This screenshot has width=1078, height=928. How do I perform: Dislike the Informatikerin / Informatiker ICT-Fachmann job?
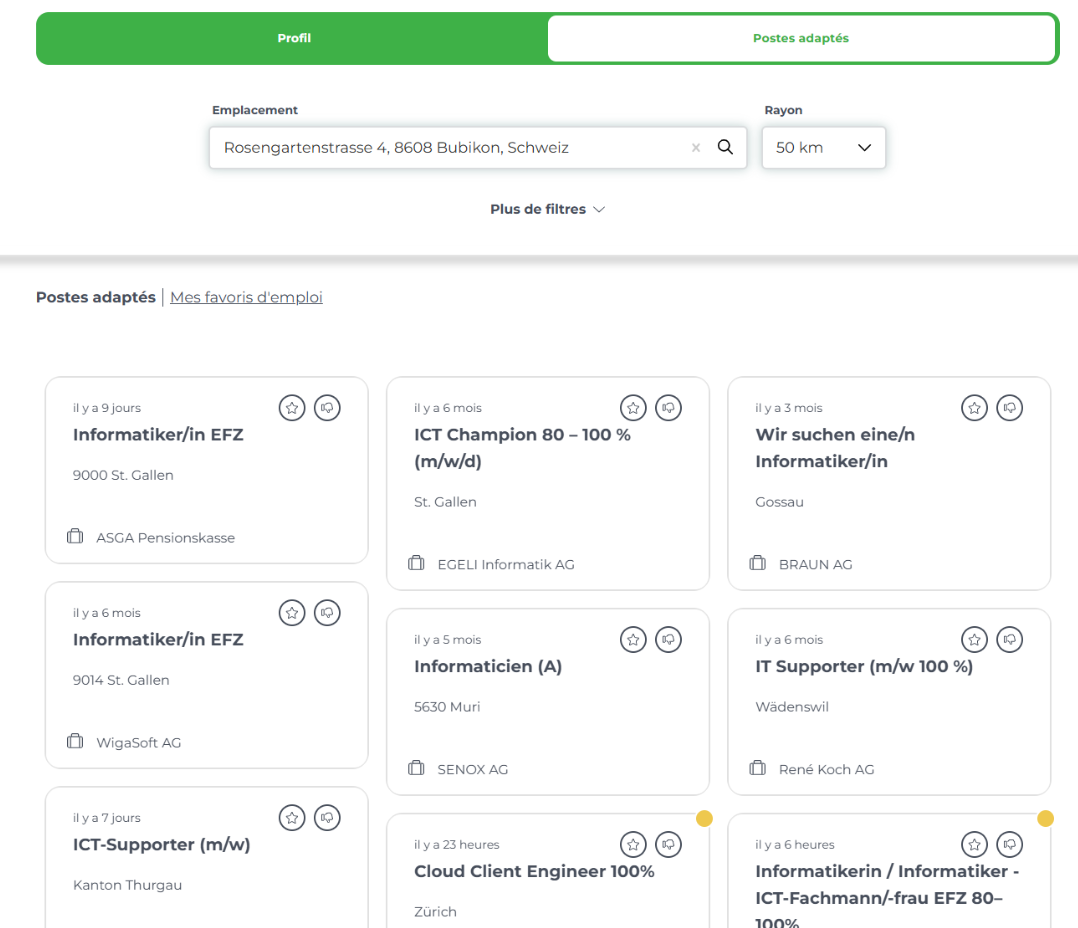point(1010,845)
